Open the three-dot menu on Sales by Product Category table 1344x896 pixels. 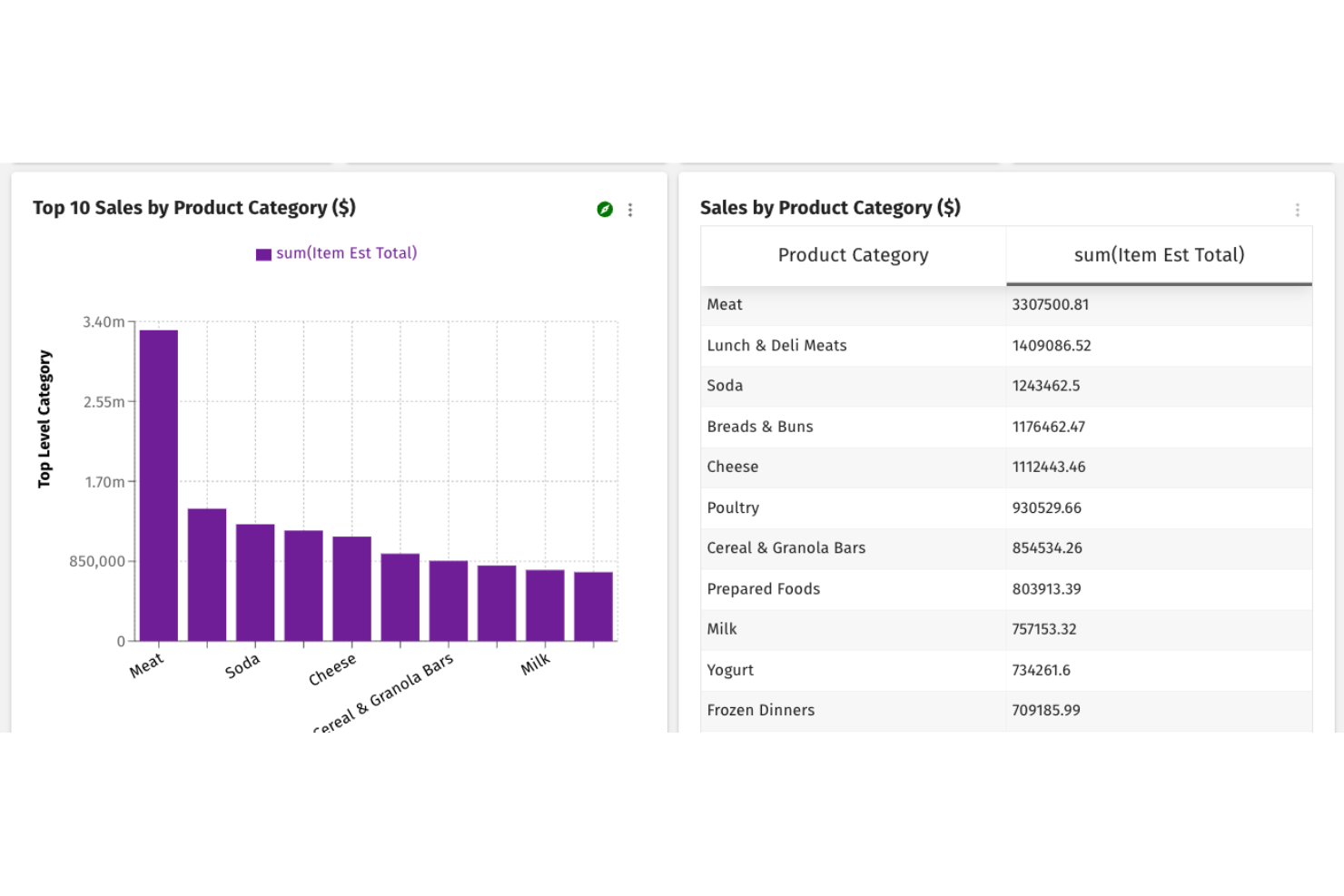click(x=1298, y=210)
